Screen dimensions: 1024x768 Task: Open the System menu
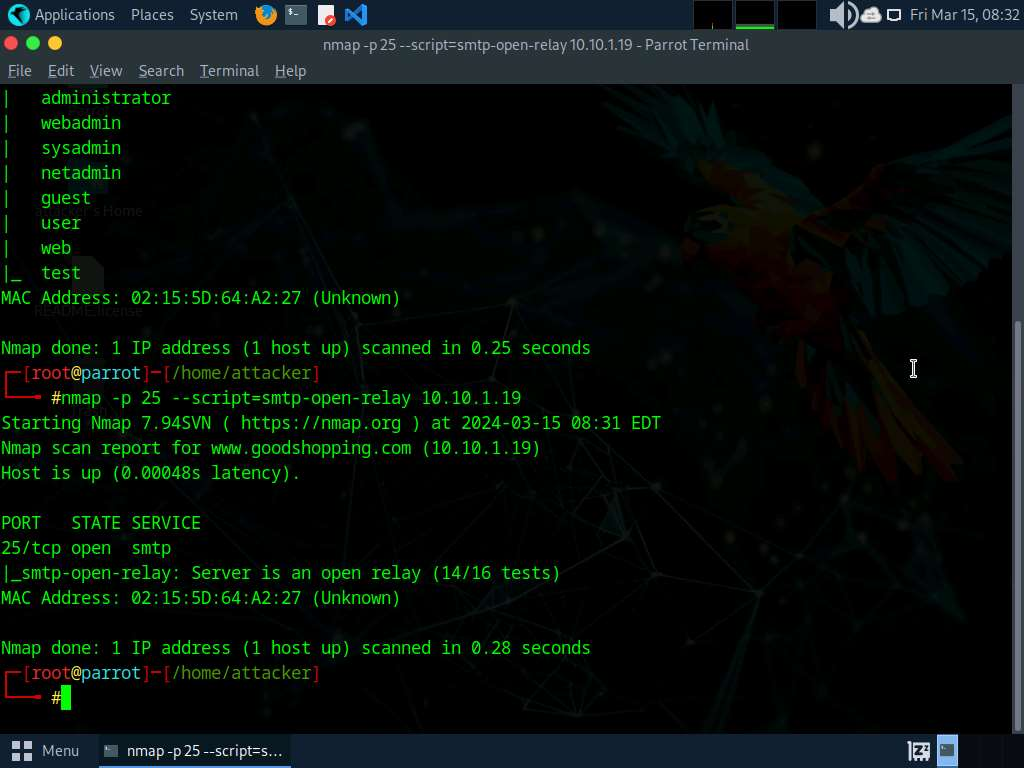pos(213,15)
